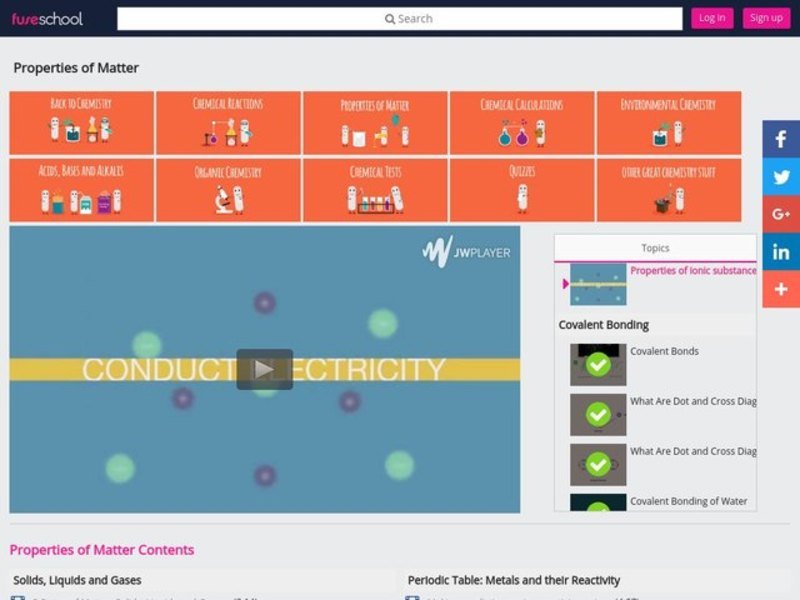This screenshot has width=800, height=600.
Task: Share page via Twitter icon
Action: [781, 177]
